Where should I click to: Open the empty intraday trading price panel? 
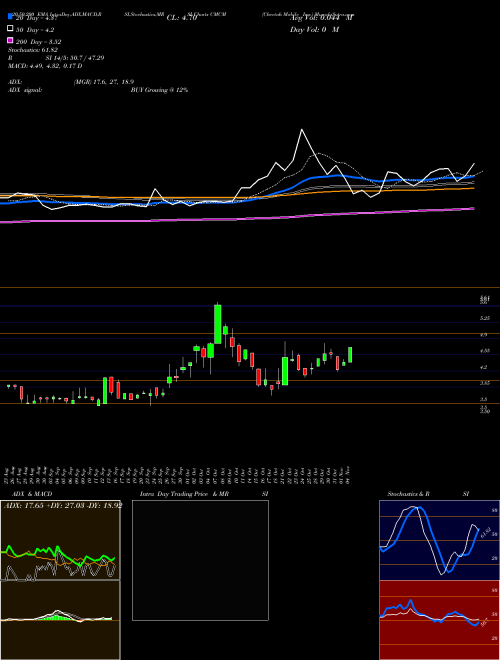coord(200,560)
